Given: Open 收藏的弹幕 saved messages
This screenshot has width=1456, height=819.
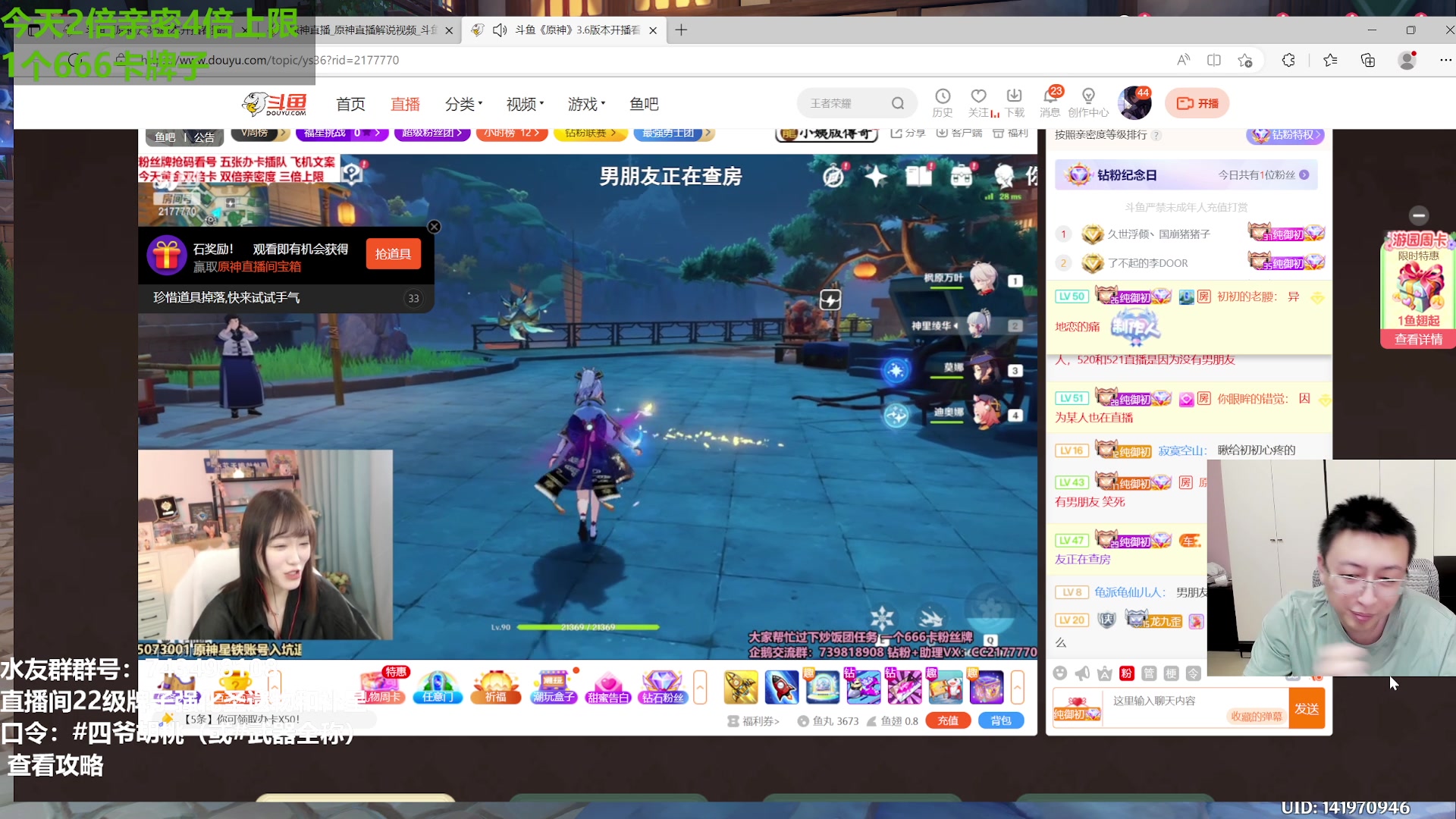Looking at the screenshot, I should tap(1256, 717).
